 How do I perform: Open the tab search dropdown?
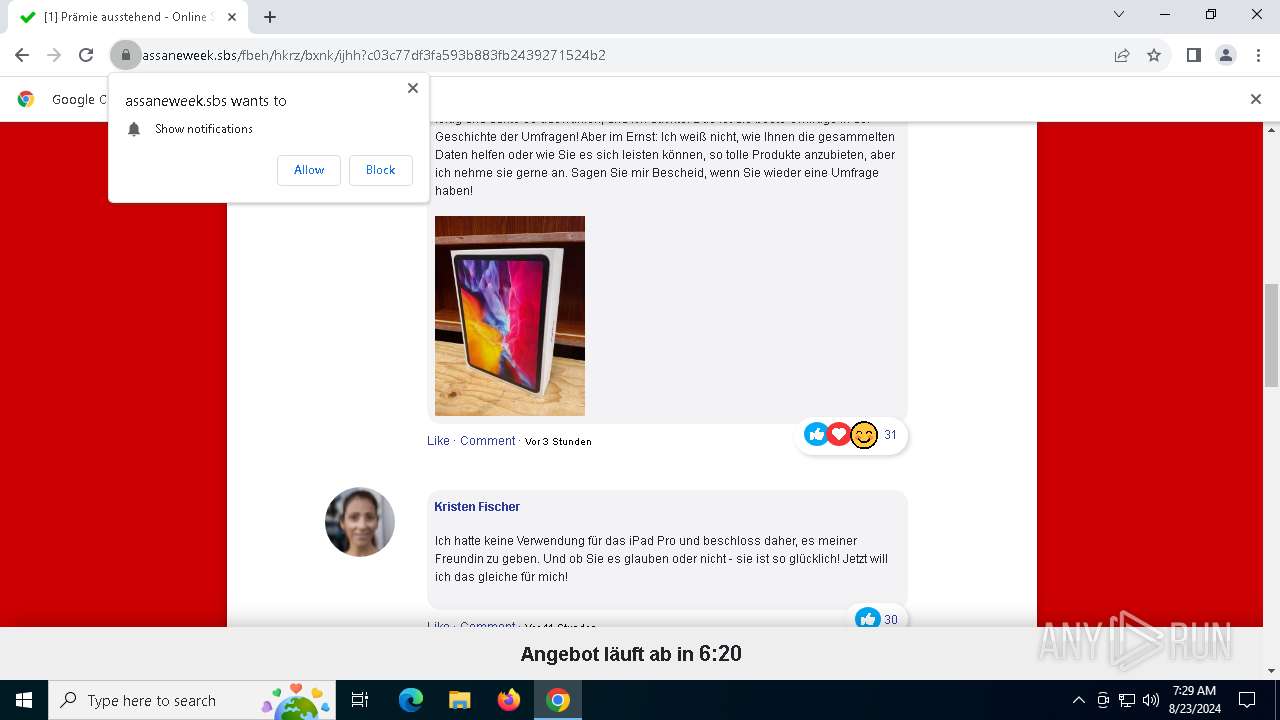tap(1119, 14)
